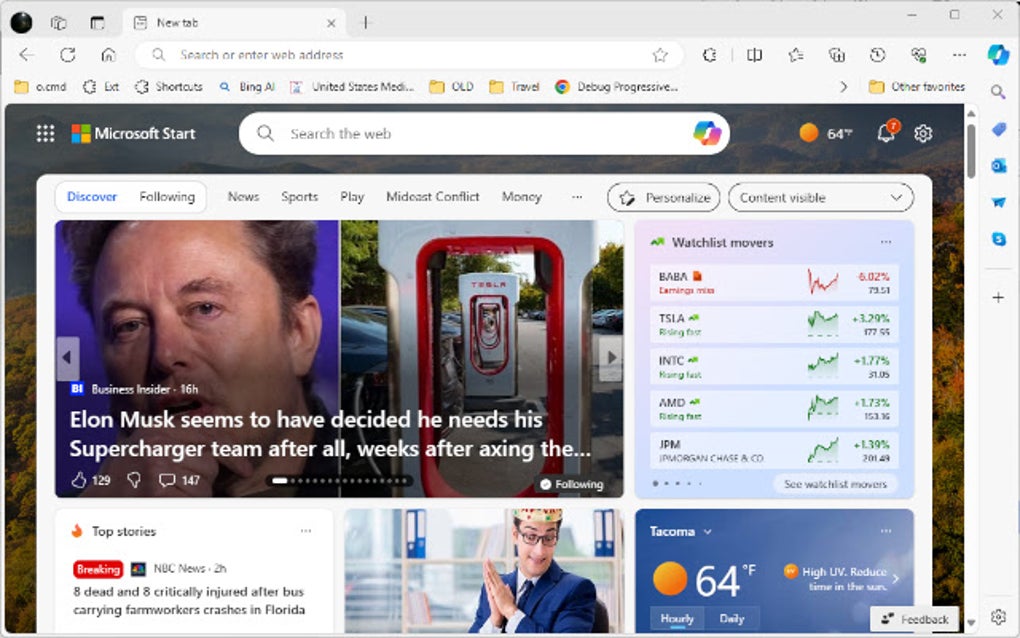Open more feed categories ellipsis

577,196
